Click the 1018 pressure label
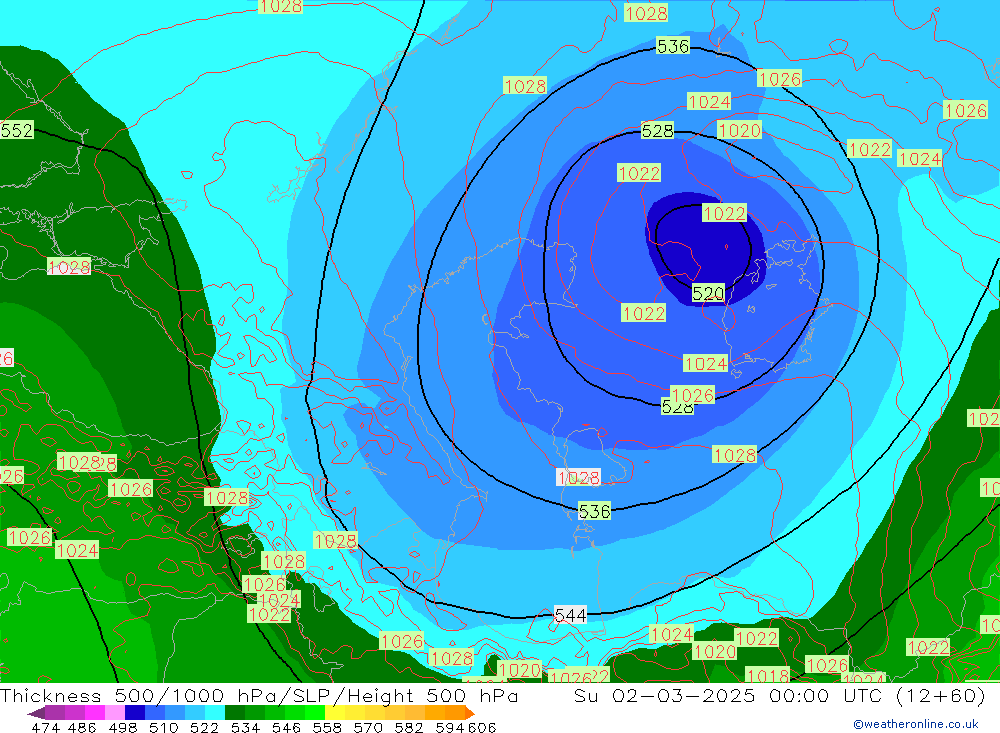Screen dimensions: 1000x733 [x=767, y=676]
